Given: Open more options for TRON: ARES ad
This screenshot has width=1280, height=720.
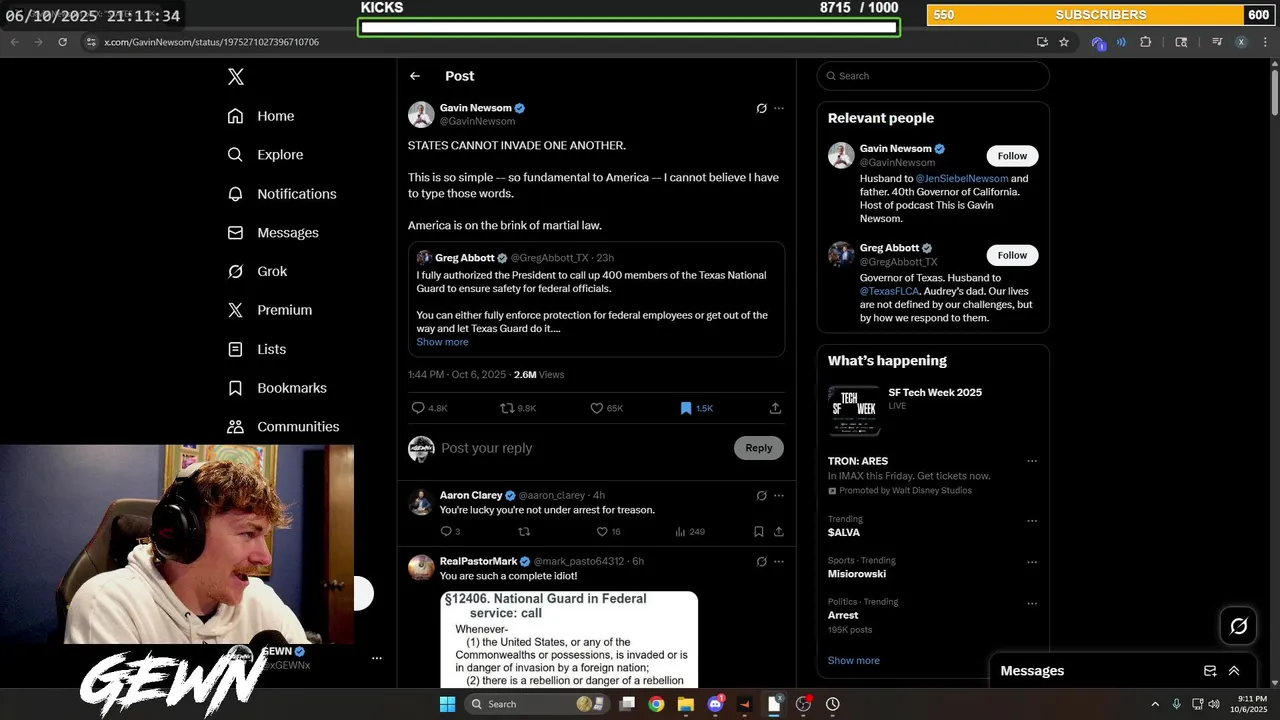Looking at the screenshot, I should [x=1032, y=461].
